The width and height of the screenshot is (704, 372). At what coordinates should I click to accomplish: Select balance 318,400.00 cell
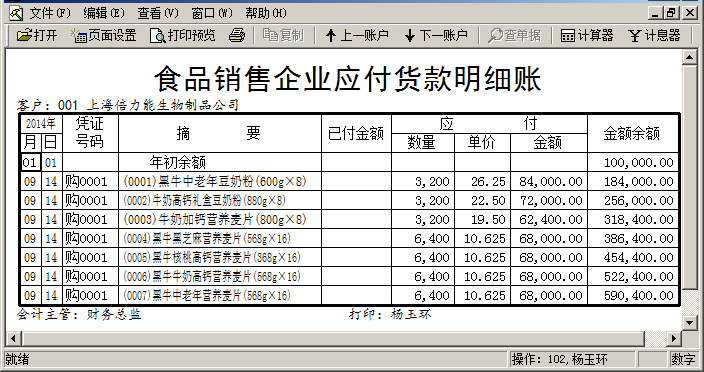click(633, 219)
